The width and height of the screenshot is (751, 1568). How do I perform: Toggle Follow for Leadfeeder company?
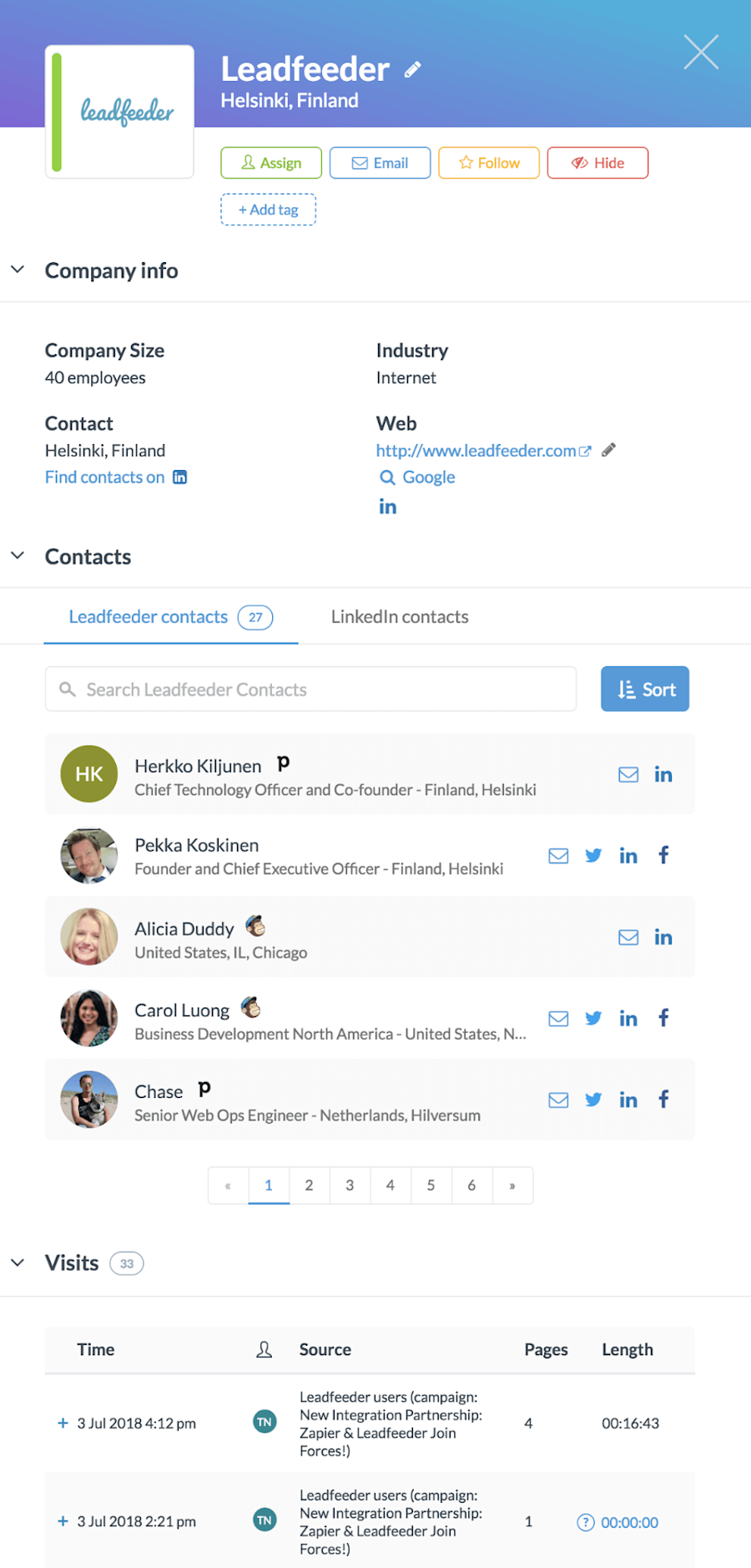click(489, 163)
